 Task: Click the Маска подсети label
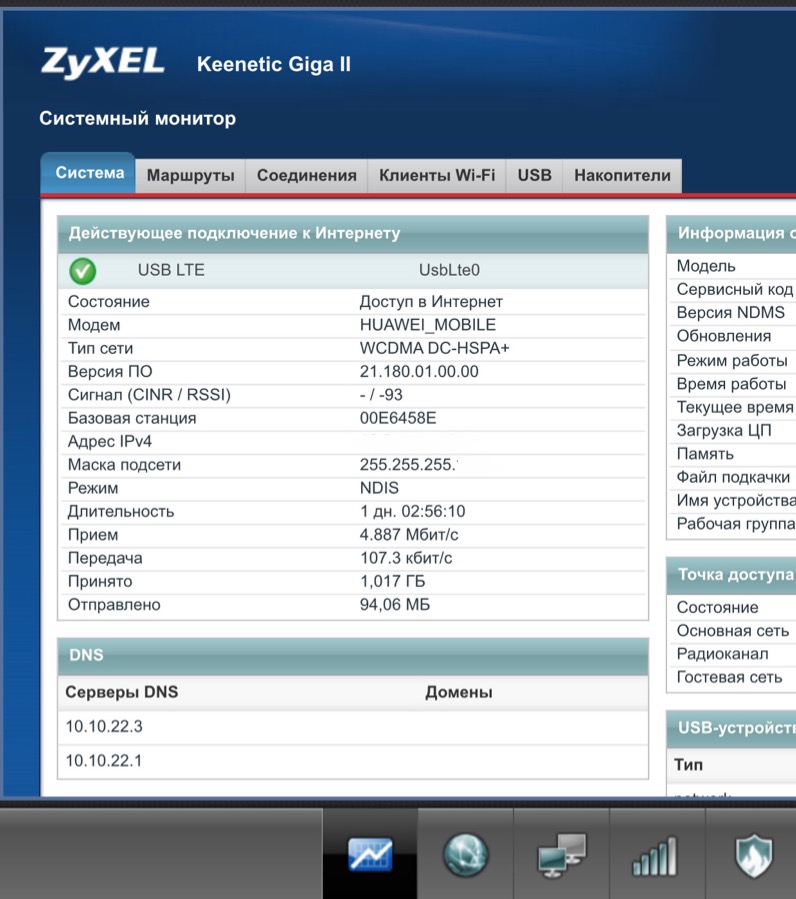124,465
